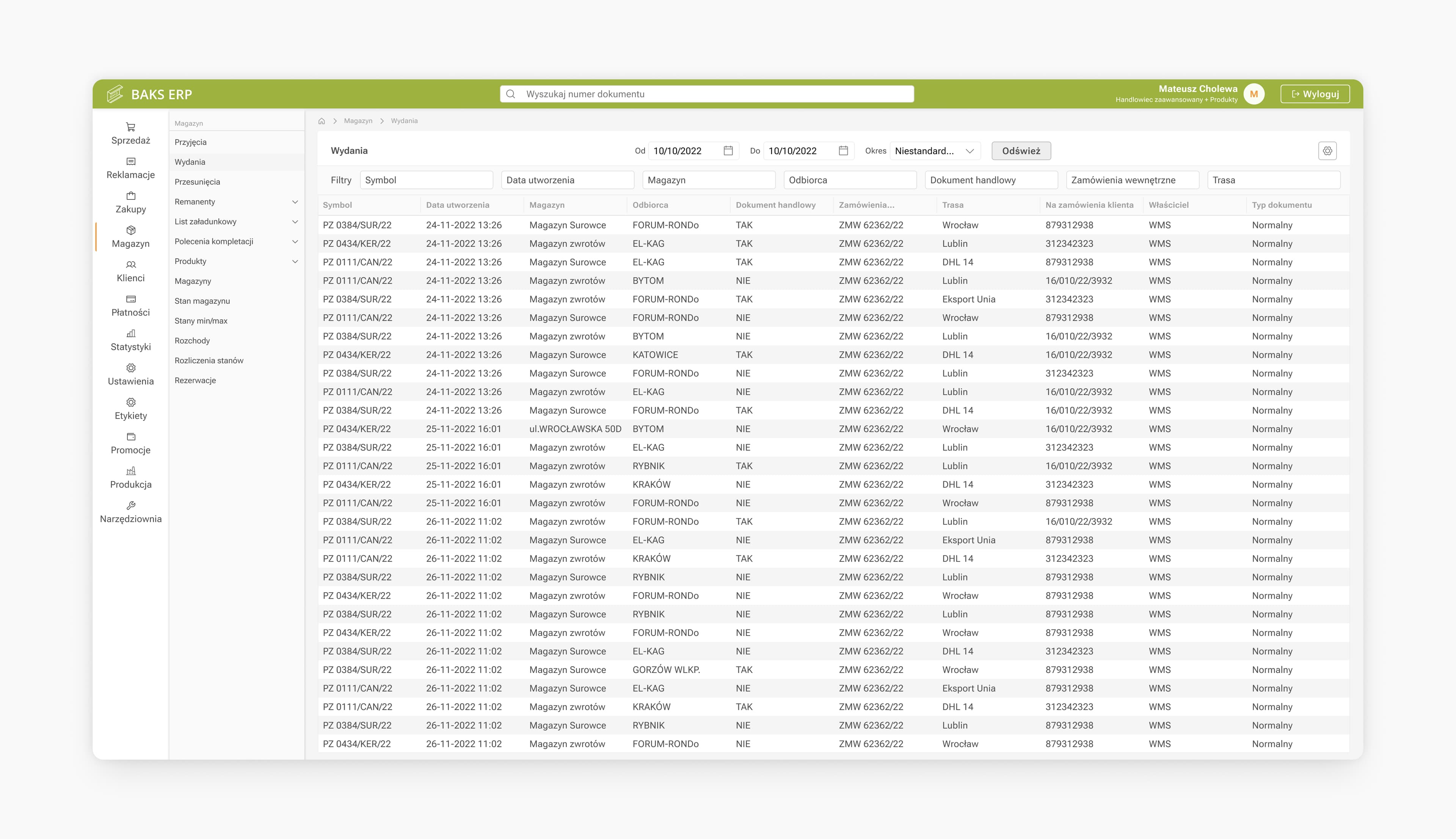The height and width of the screenshot is (839, 1456).
Task: Open Rezerwacje menu item
Action: tap(237, 380)
